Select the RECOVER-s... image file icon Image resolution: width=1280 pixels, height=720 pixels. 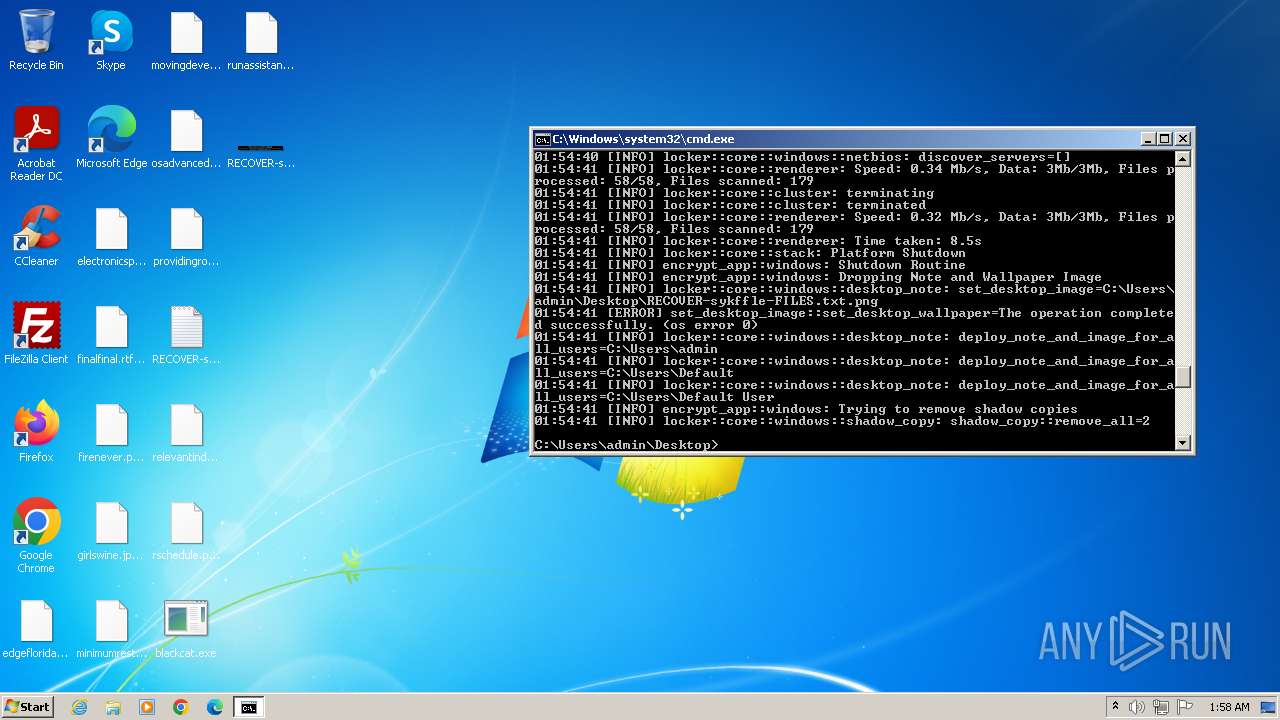(261, 155)
